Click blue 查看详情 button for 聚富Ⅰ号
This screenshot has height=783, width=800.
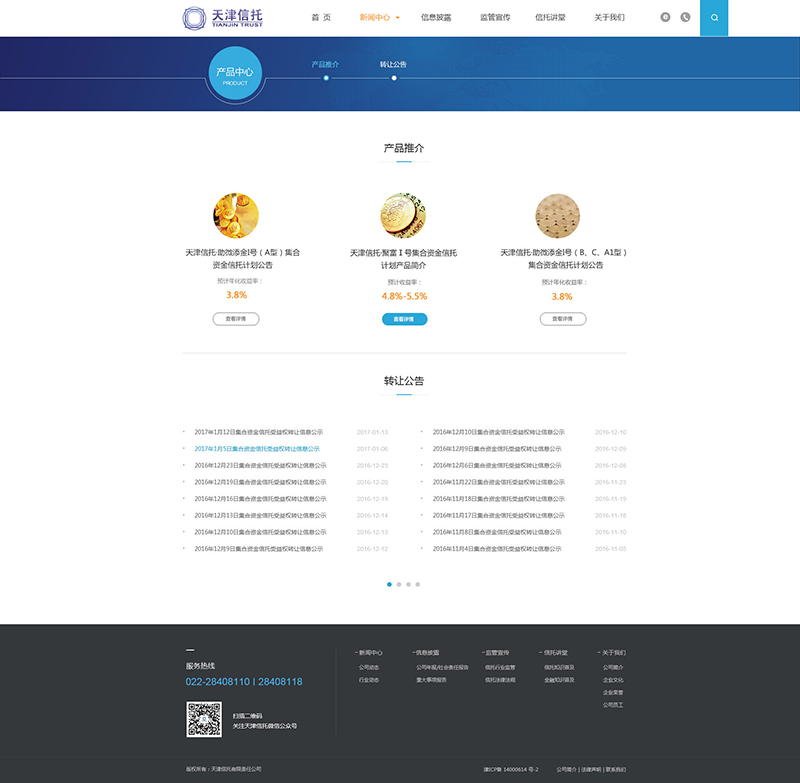(404, 319)
